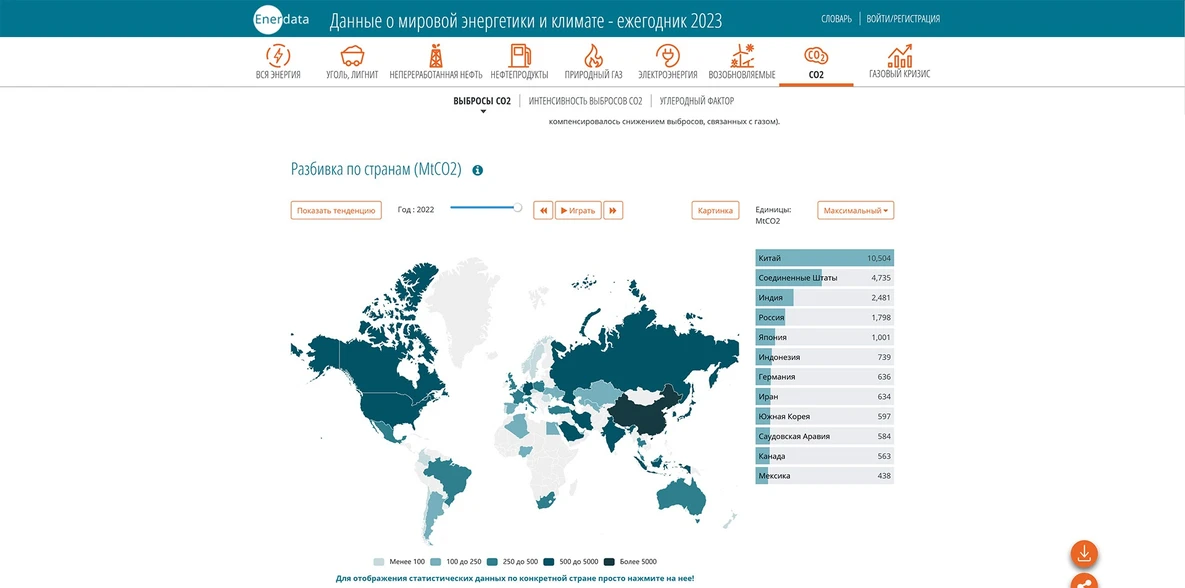This screenshot has width=1185, height=588.
Task: Select the Китай bar in the ranking
Action: (x=825, y=258)
